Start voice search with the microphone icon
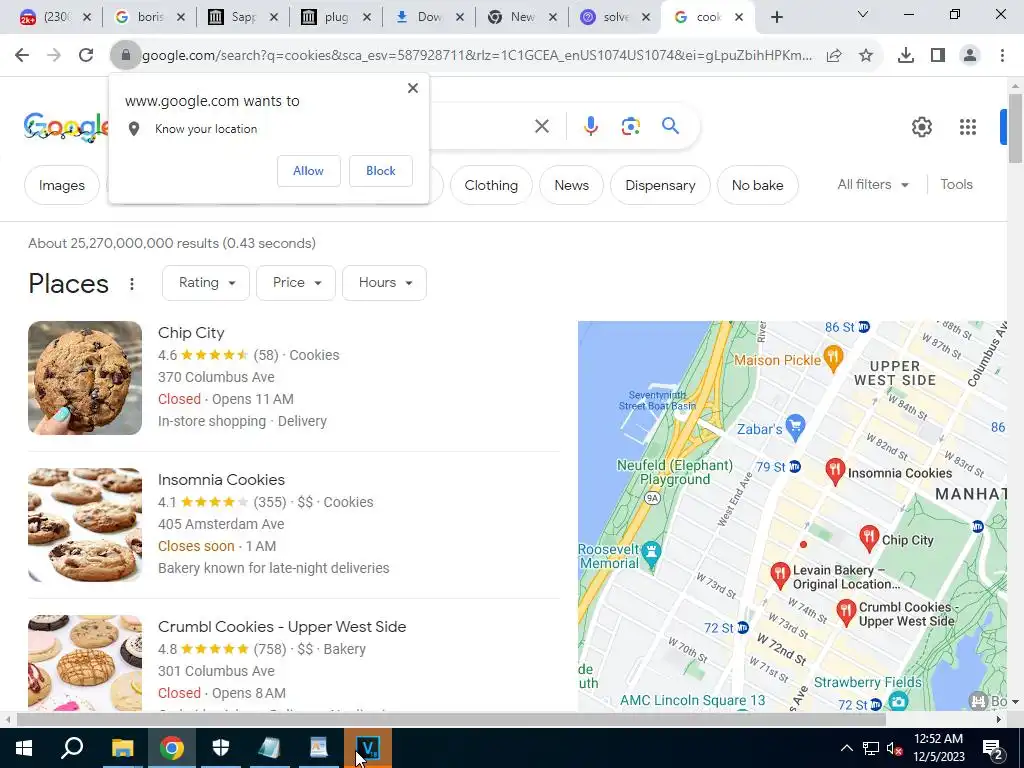 pos(590,126)
